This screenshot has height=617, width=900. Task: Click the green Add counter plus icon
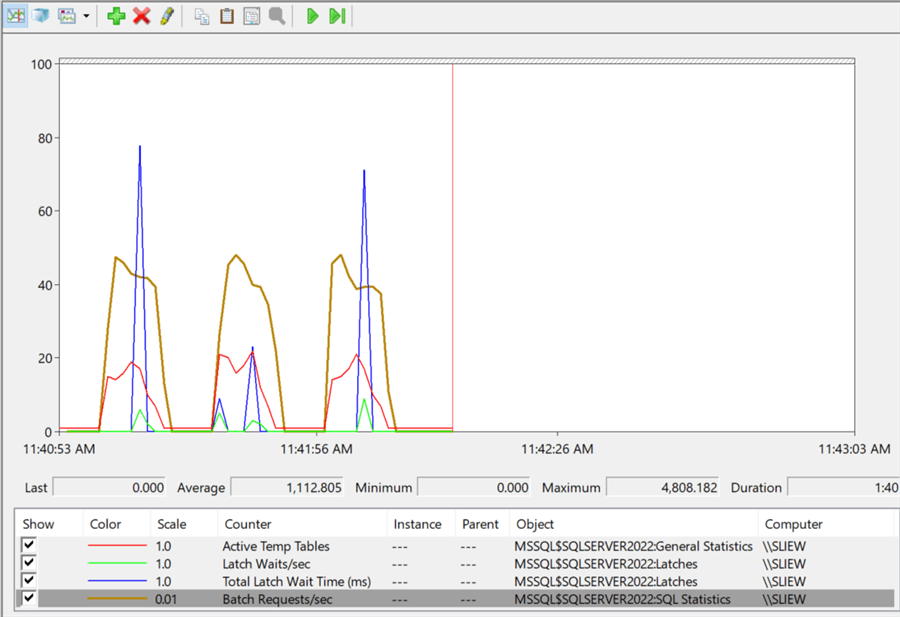pos(116,15)
